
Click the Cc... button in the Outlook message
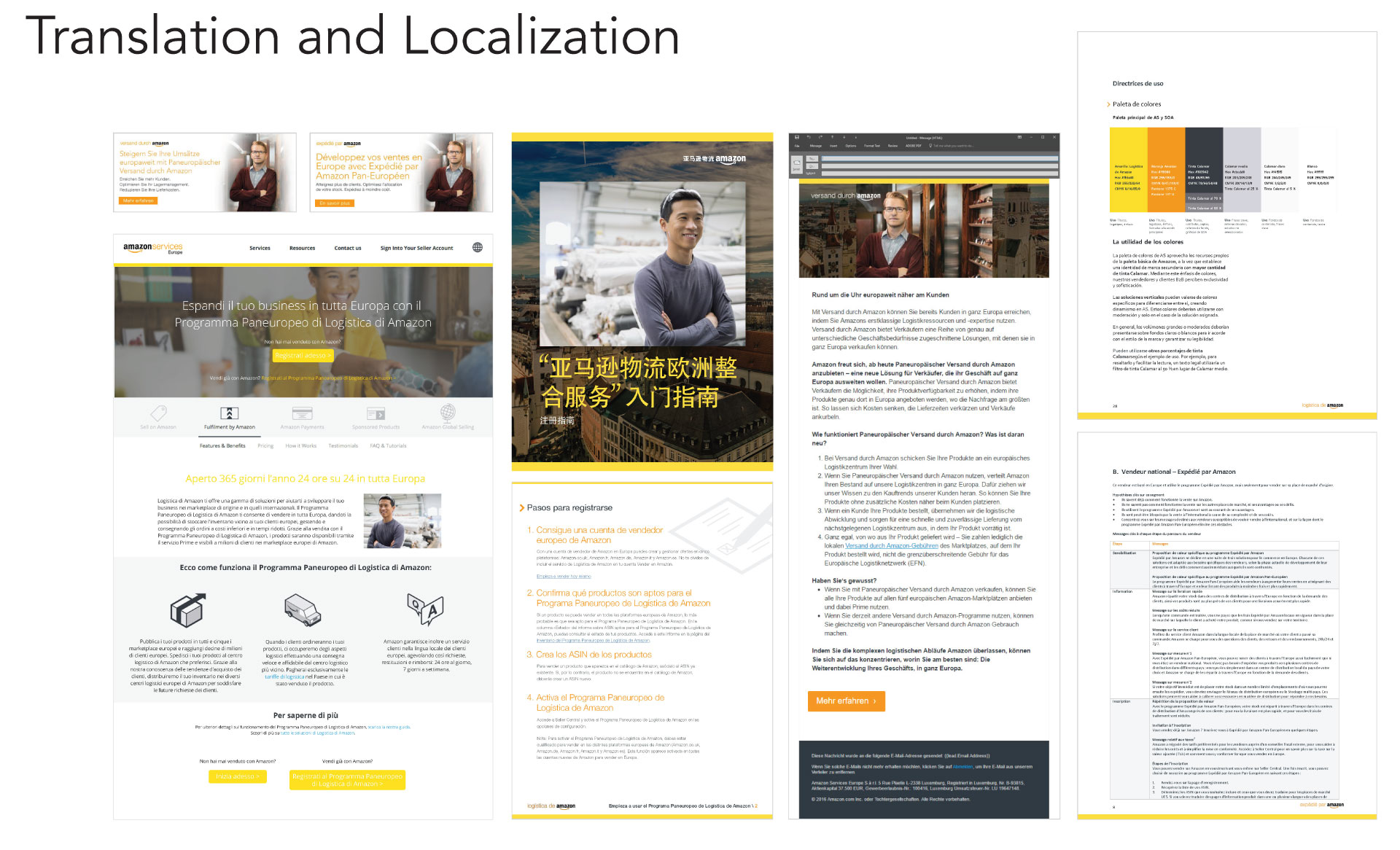coord(812,166)
